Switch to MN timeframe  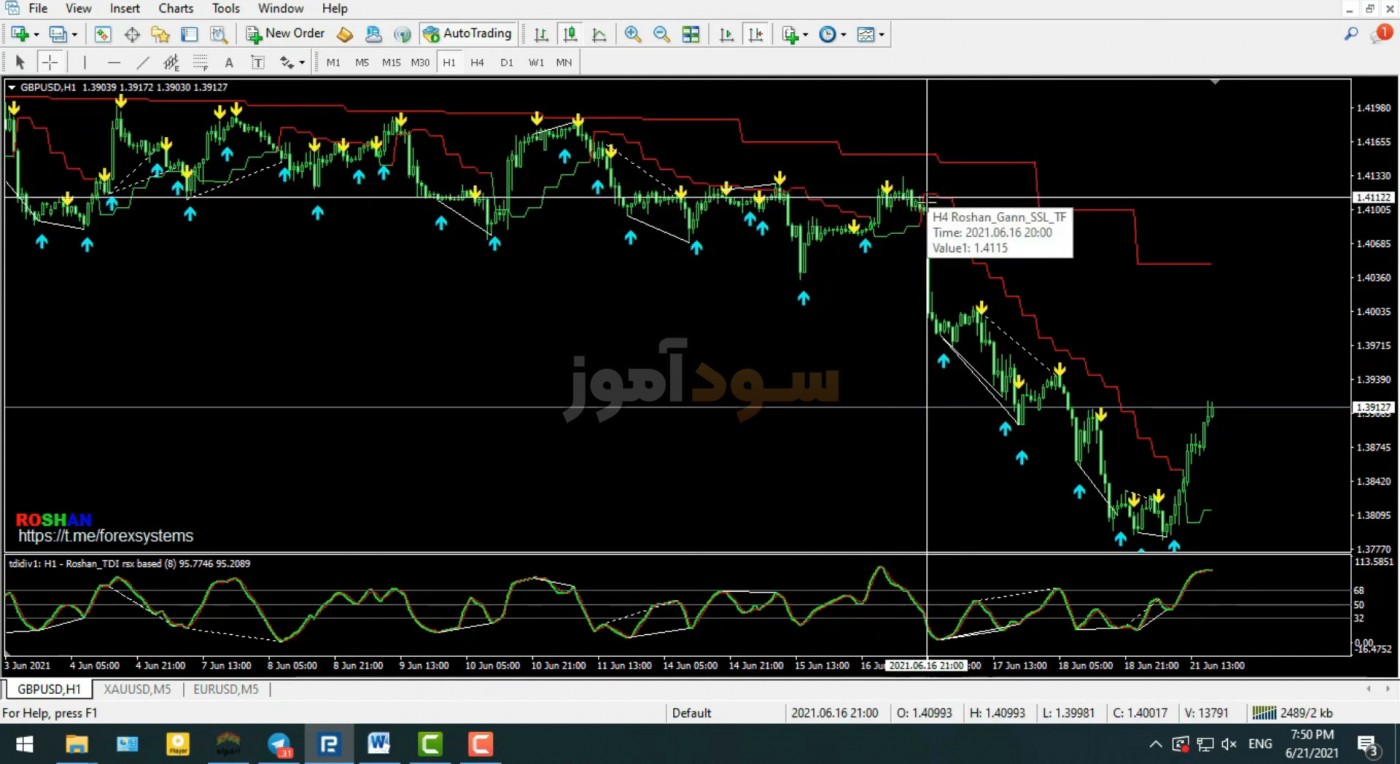pos(564,62)
